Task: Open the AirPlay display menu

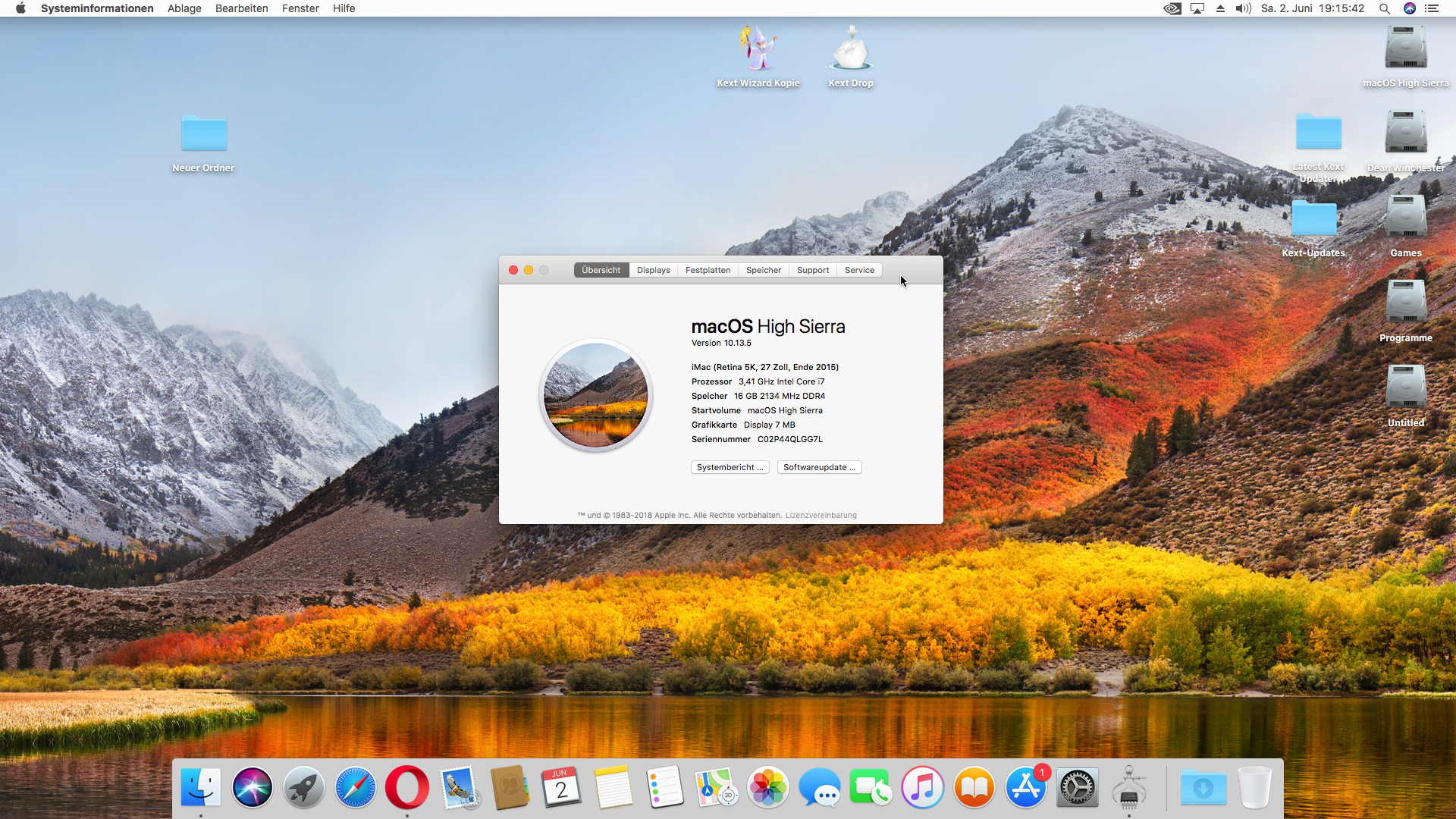Action: 1197,8
